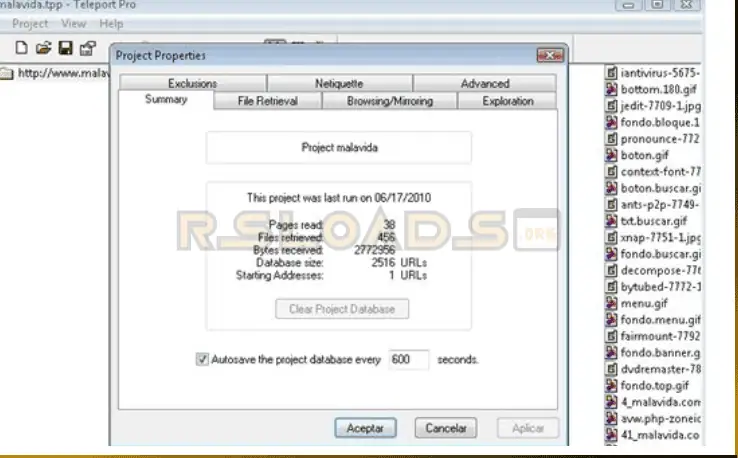Click the Open Project folder icon
The height and width of the screenshot is (458, 738).
tap(43, 47)
